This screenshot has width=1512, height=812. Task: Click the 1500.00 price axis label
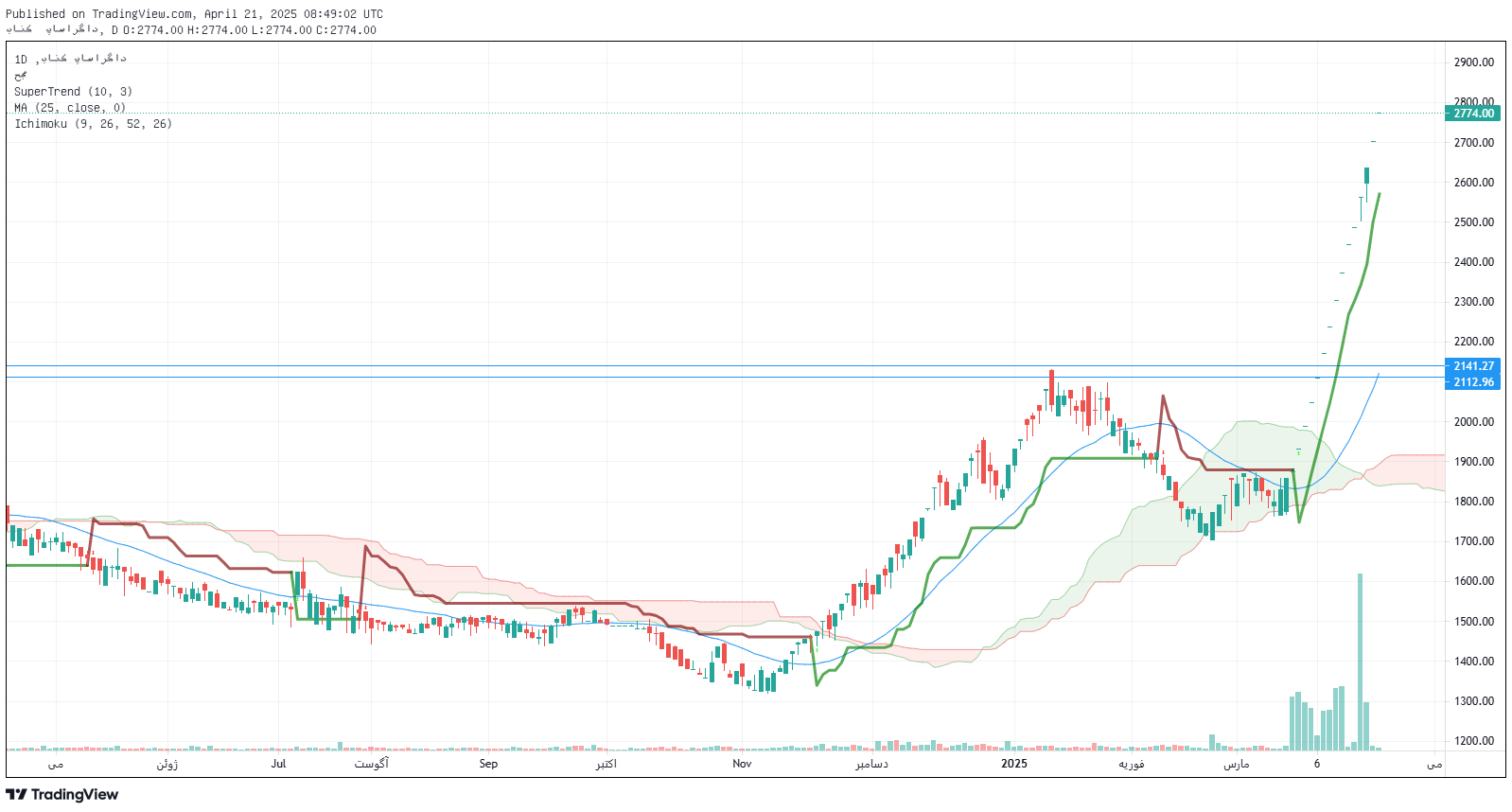pos(1474,622)
